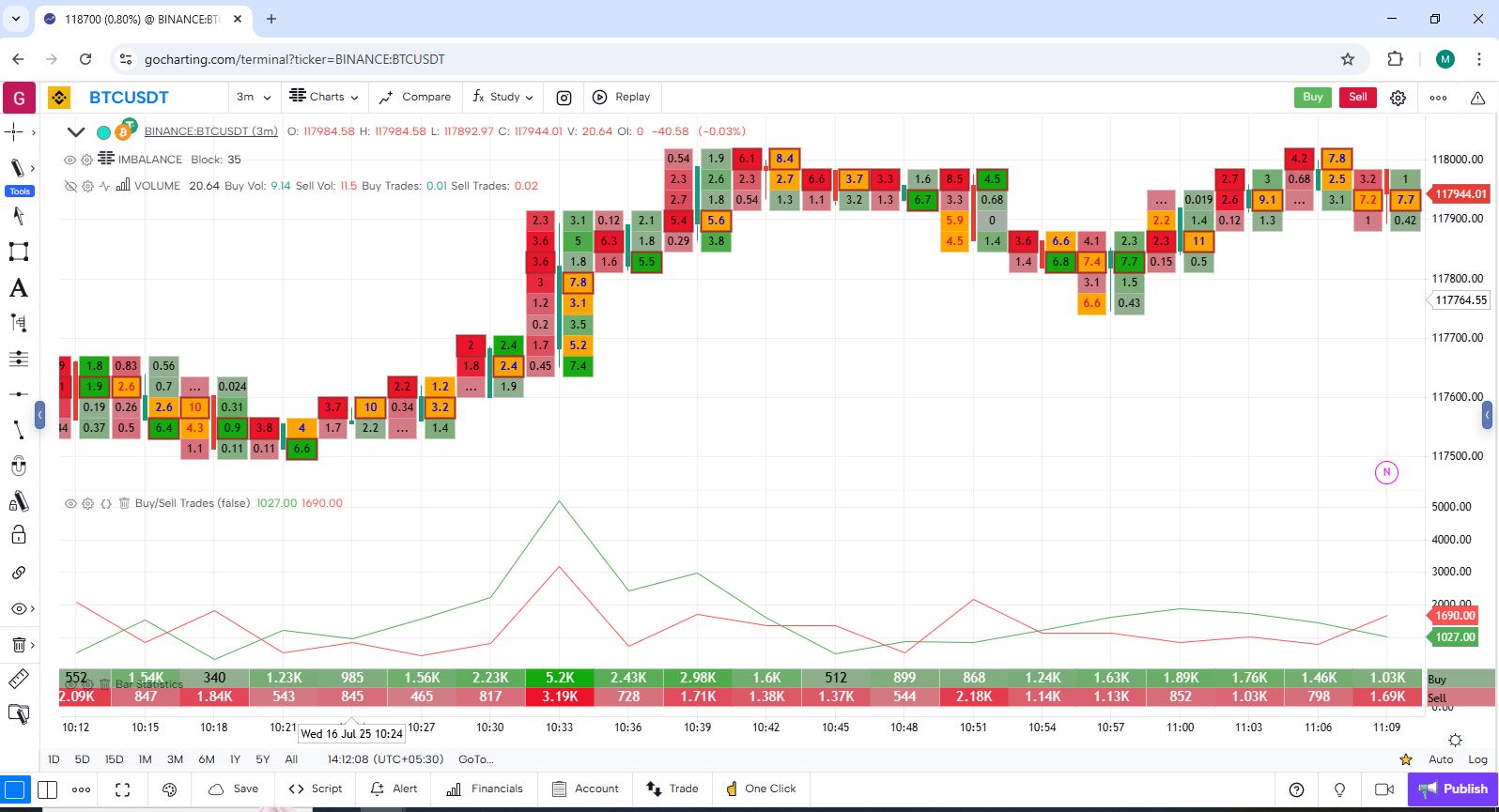The height and width of the screenshot is (812, 1499).
Task: Enter fullscreen mode from the bottom bar
Action: click(122, 789)
